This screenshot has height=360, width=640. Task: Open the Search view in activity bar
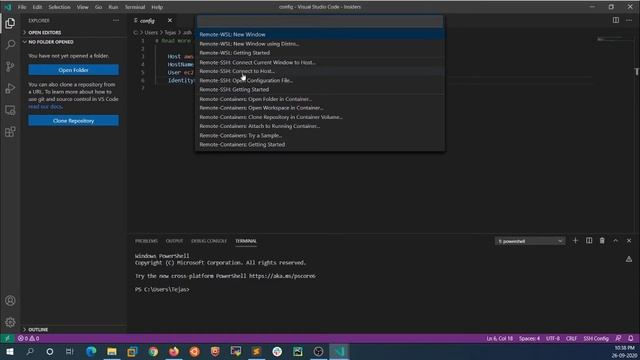[x=10, y=44]
